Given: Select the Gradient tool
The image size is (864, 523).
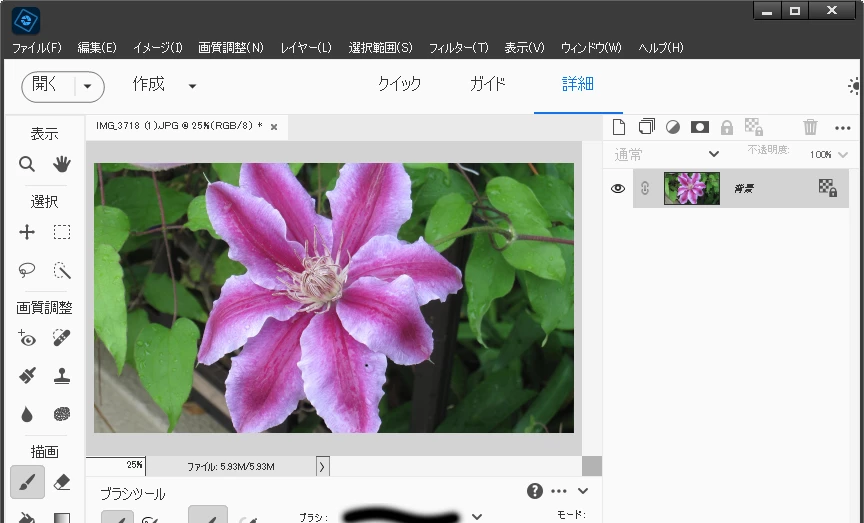Looking at the screenshot, I should coord(62,517).
